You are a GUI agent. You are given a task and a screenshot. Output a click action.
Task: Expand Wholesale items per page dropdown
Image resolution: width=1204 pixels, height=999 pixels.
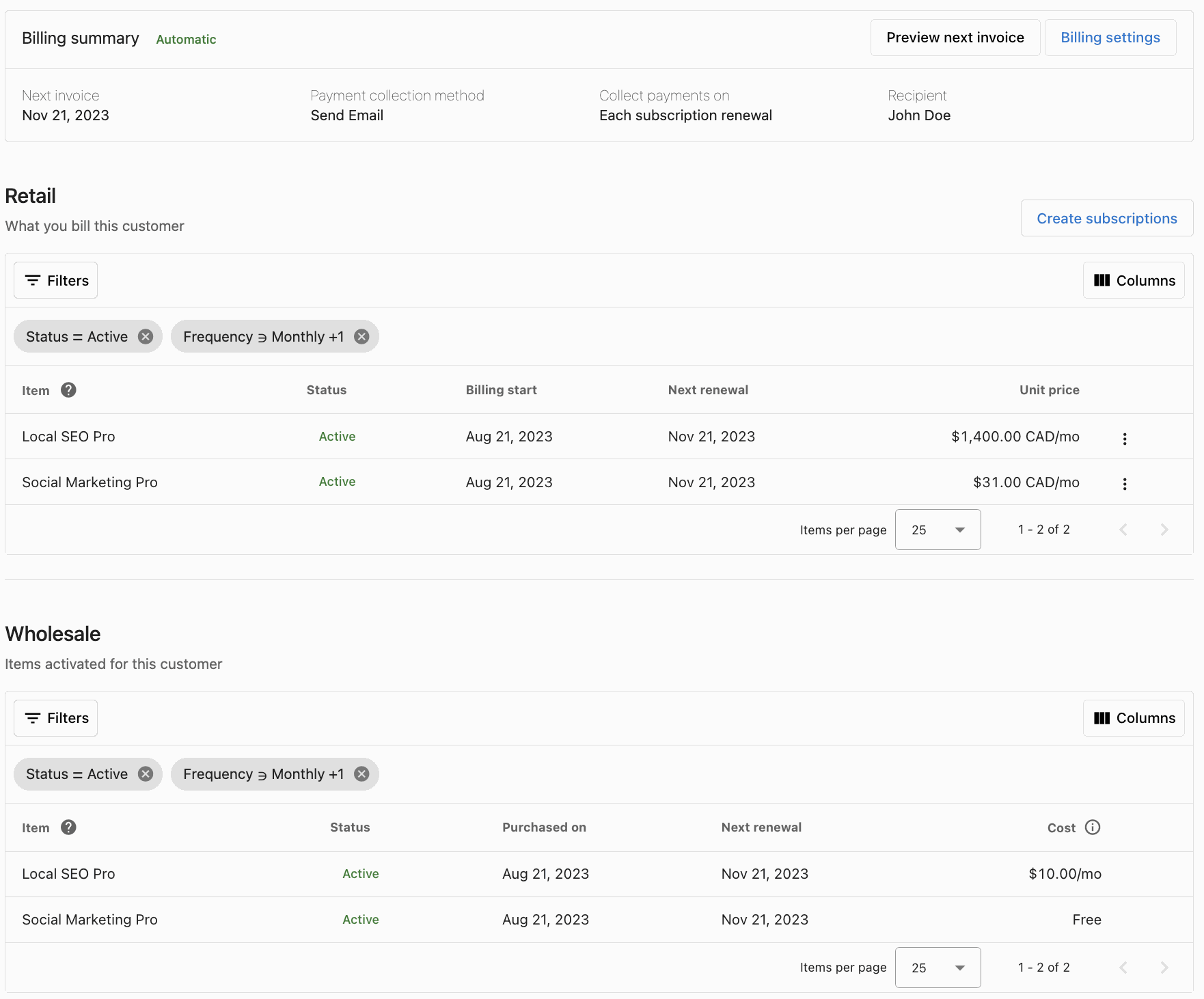[938, 968]
